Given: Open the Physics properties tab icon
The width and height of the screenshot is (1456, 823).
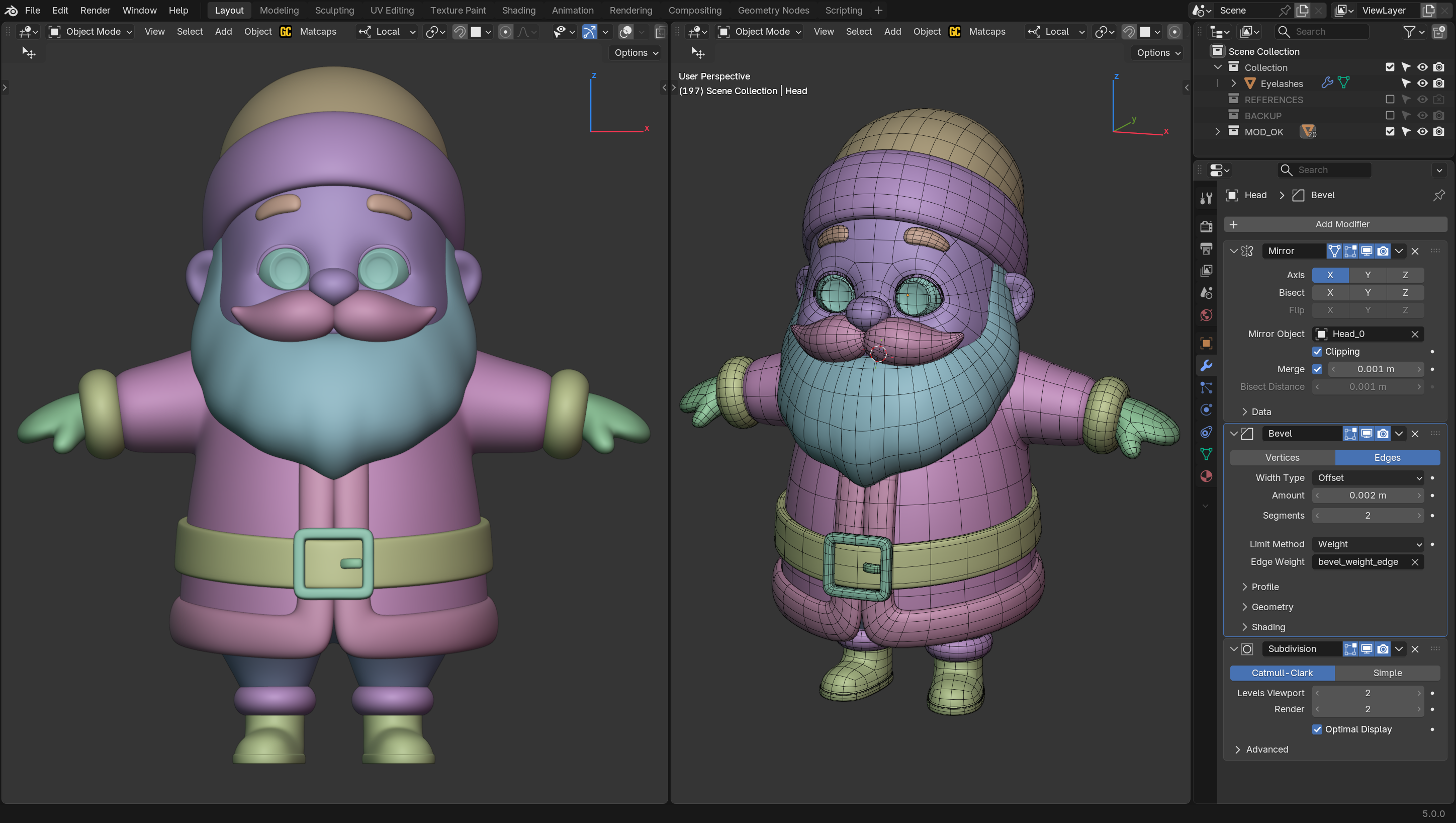Looking at the screenshot, I should pos(1206,409).
